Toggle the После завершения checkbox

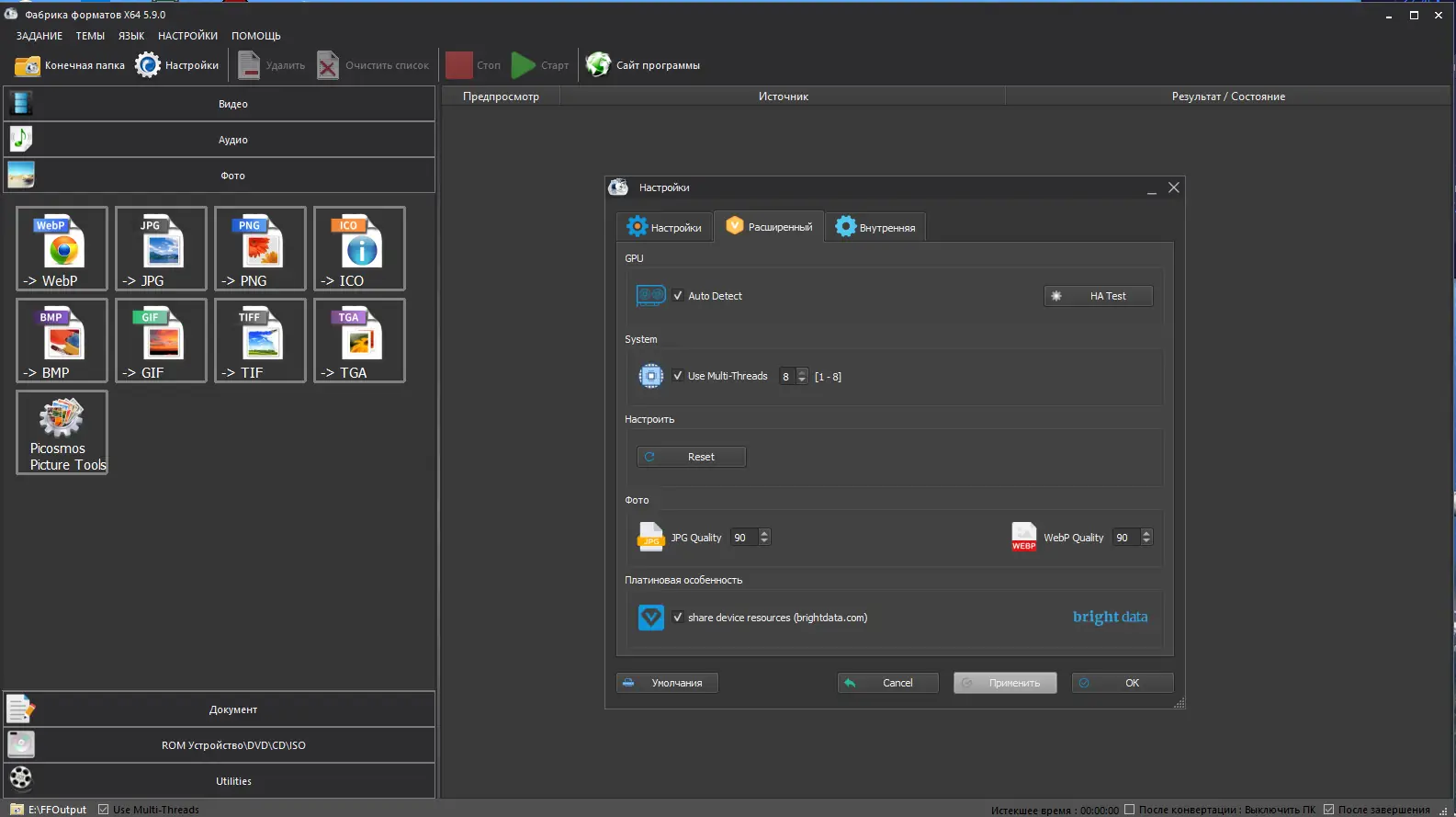1328,810
